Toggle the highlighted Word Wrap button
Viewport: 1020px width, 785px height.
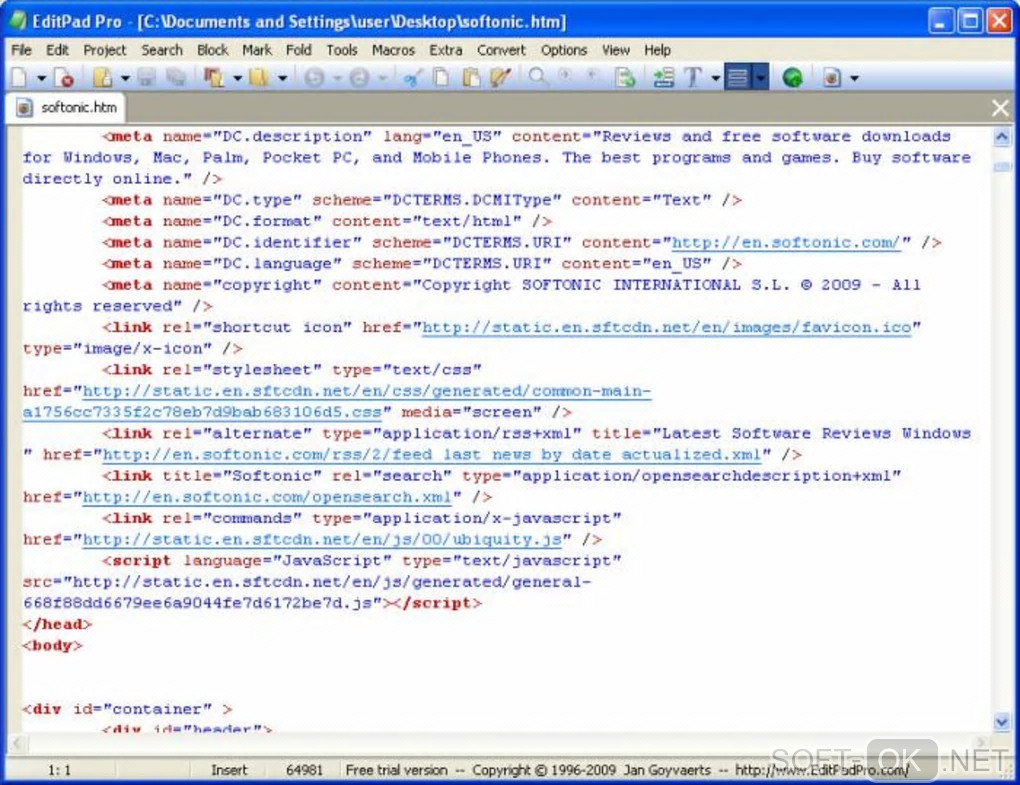[x=738, y=77]
